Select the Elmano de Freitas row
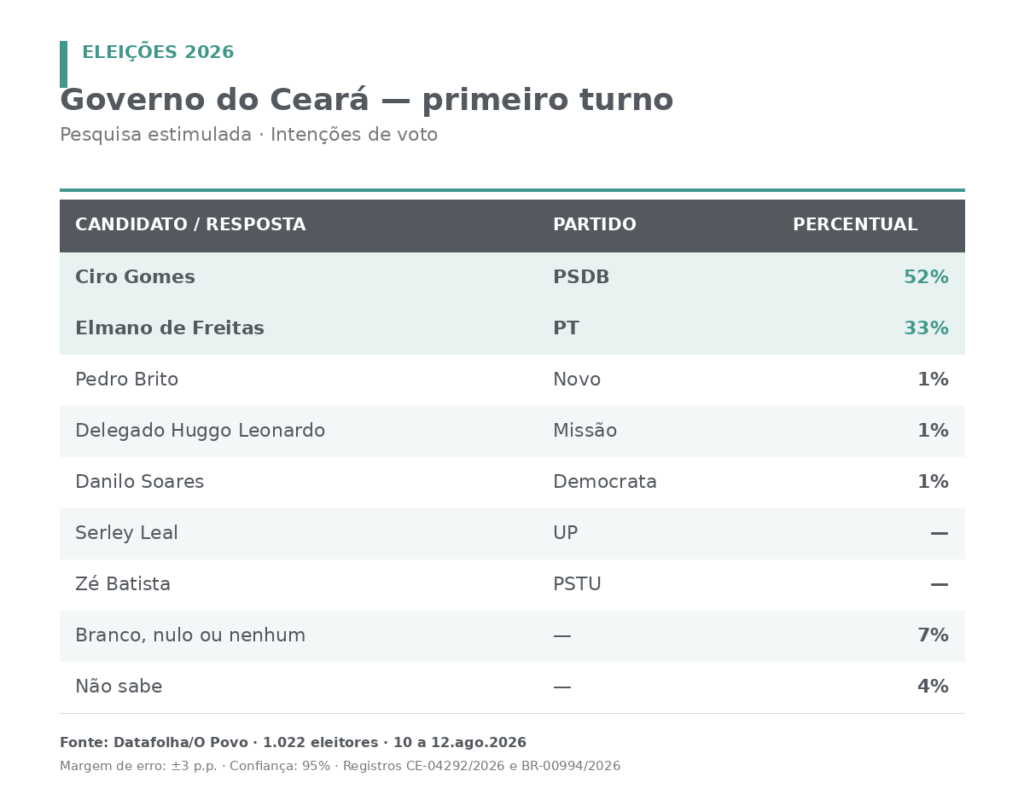 coord(512,328)
